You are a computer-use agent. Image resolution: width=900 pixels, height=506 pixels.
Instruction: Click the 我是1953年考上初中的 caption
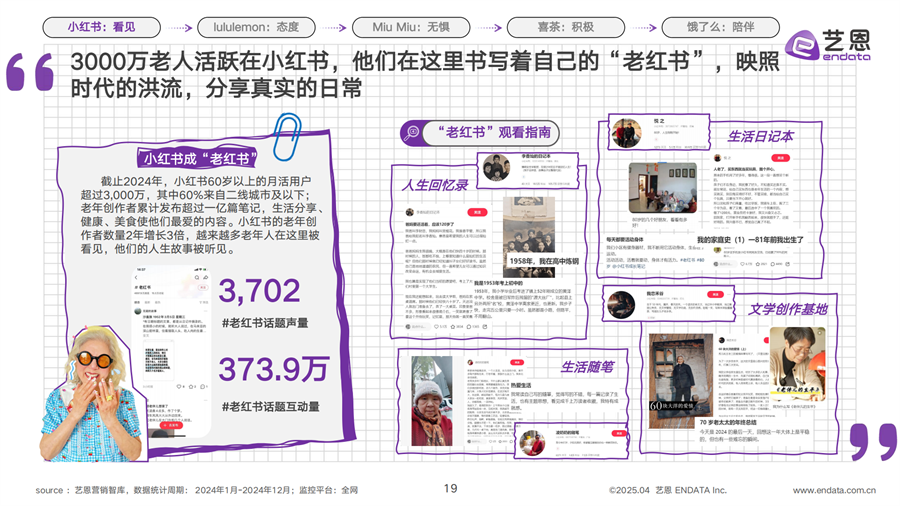(498, 283)
